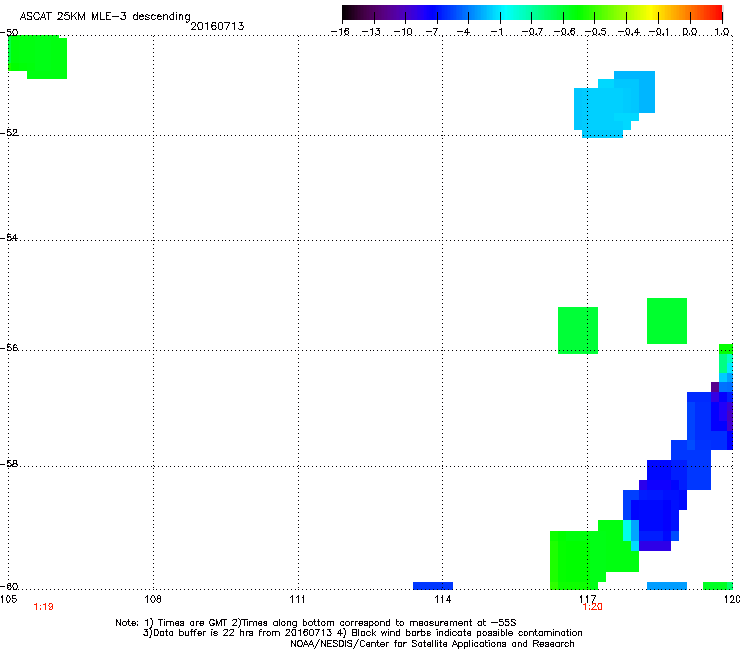Click the -58 latitude axis label

click(9, 464)
